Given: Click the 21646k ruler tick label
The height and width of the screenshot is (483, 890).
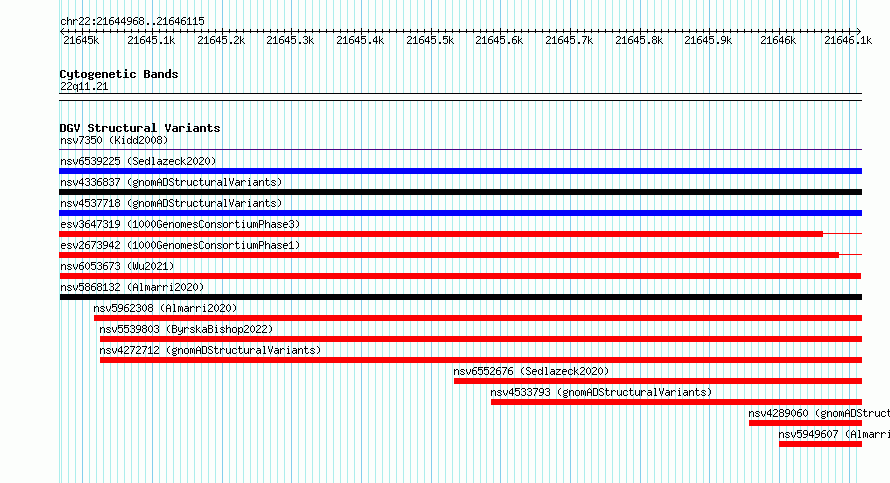Looking at the screenshot, I should click(778, 40).
